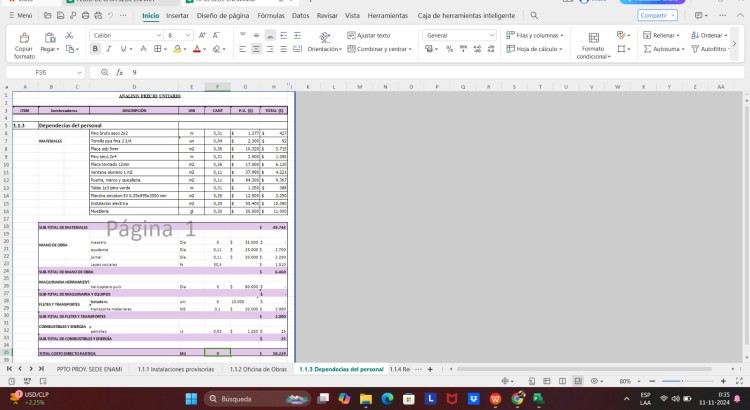Click the red font color swatch
This screenshot has width=750, height=410.
[197, 49]
